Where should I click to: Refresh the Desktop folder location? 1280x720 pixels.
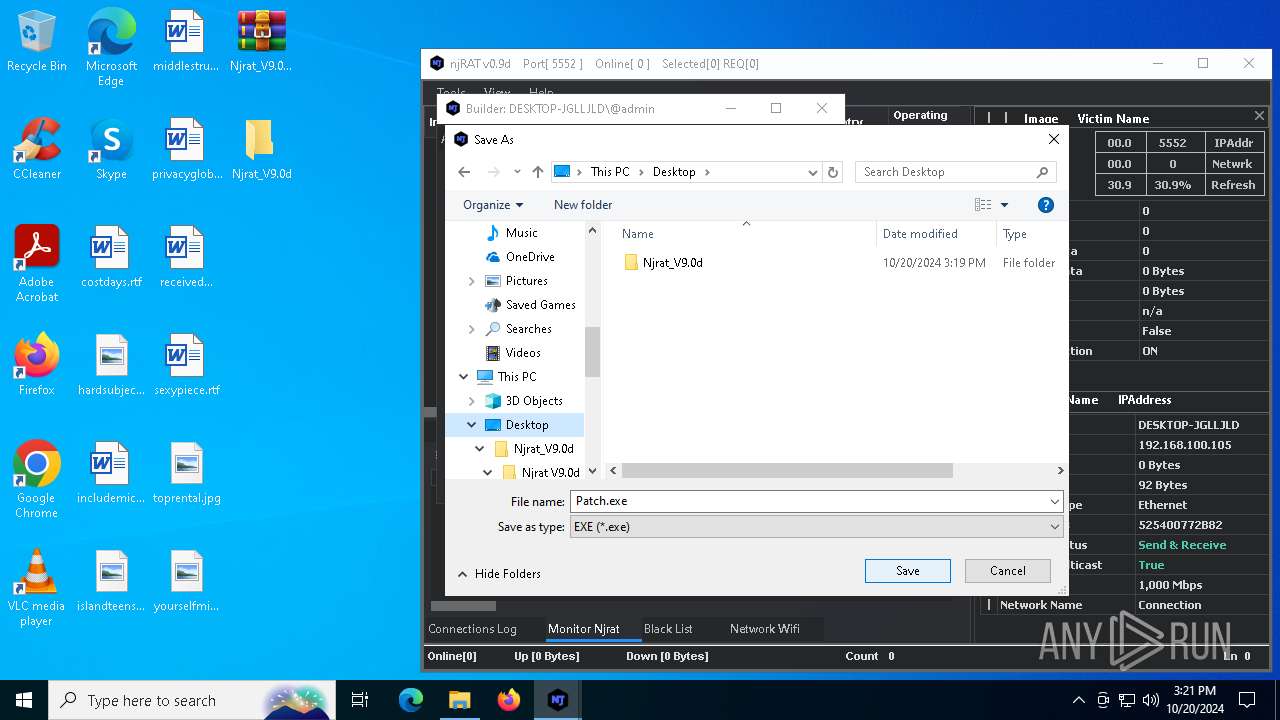tap(833, 172)
